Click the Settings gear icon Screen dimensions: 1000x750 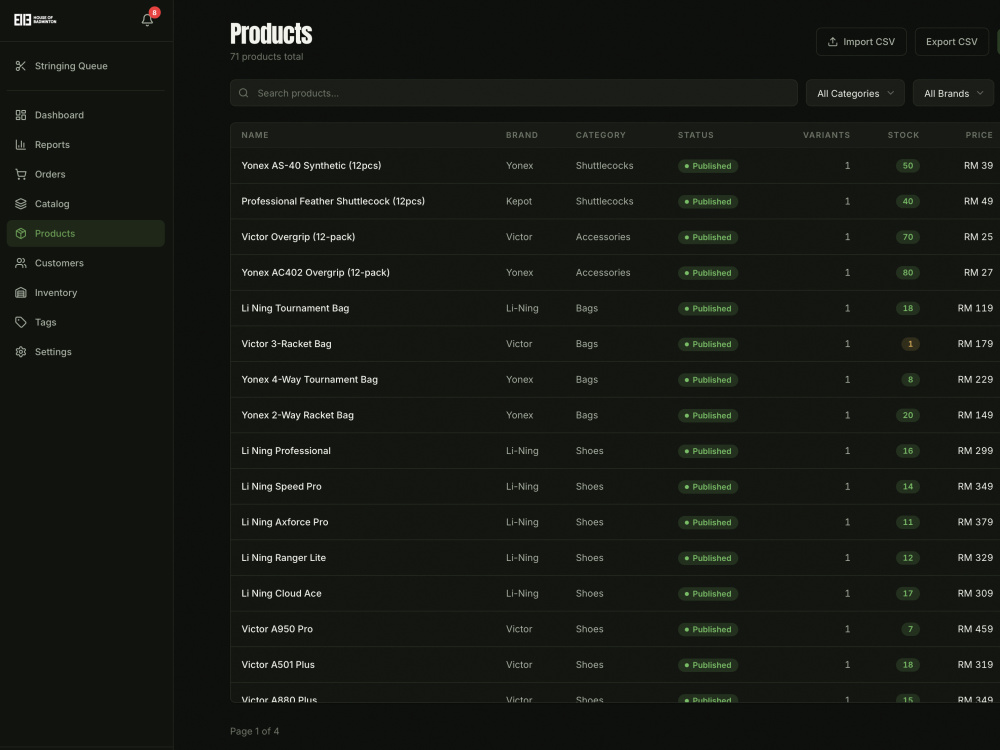point(20,352)
